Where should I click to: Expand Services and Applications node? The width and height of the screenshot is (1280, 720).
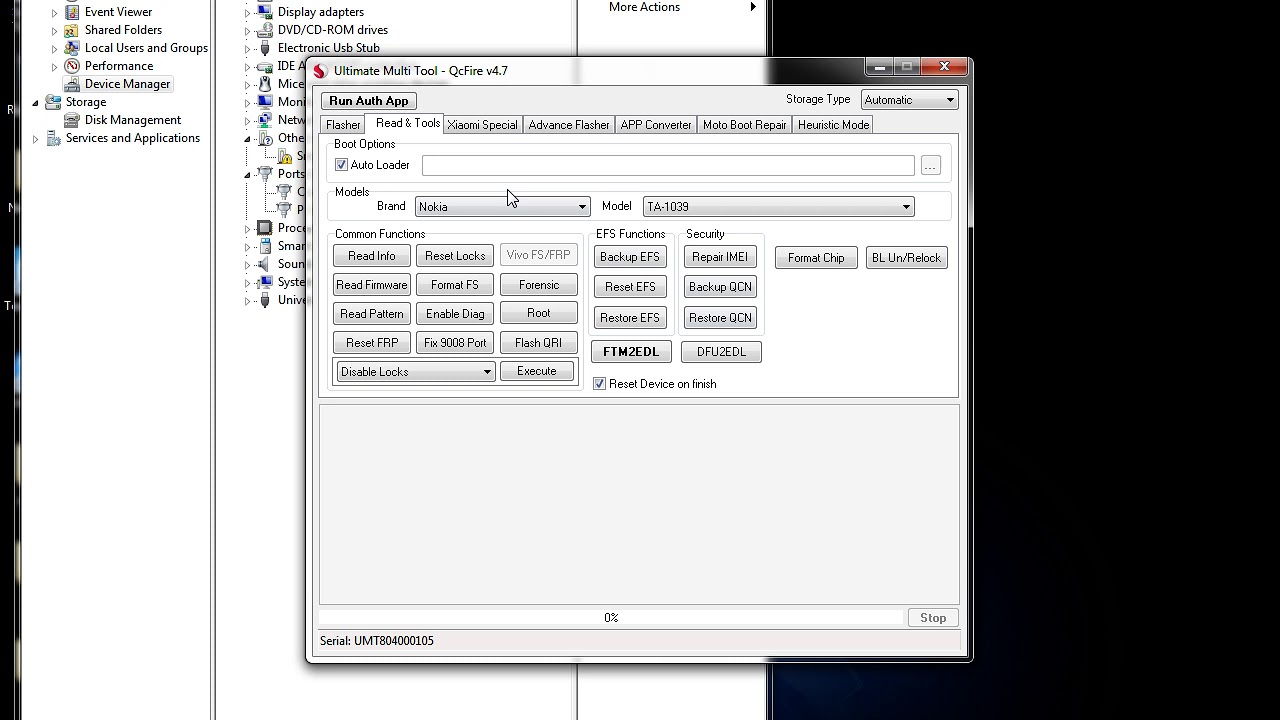(x=35, y=138)
